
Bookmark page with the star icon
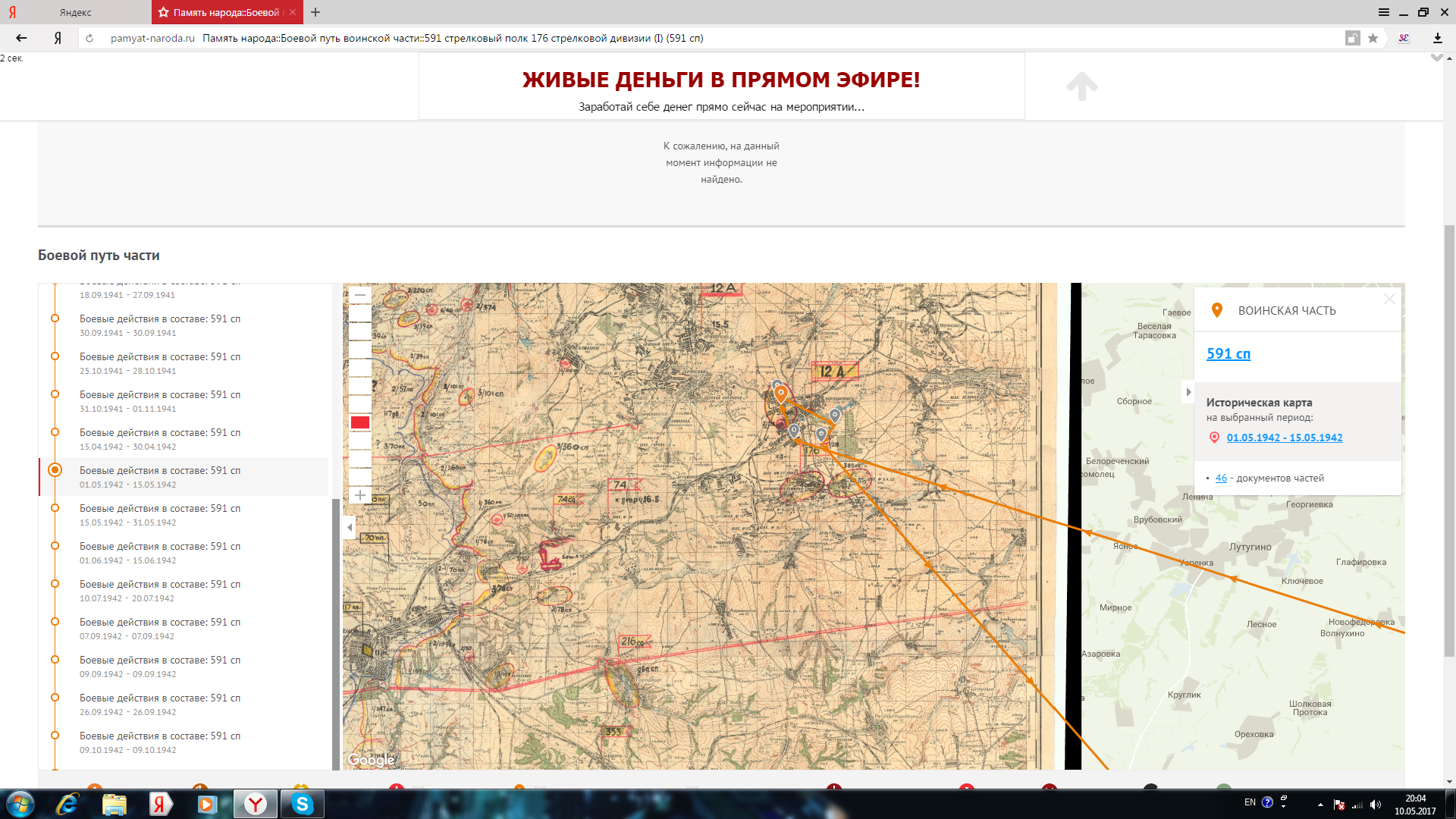click(x=1373, y=38)
